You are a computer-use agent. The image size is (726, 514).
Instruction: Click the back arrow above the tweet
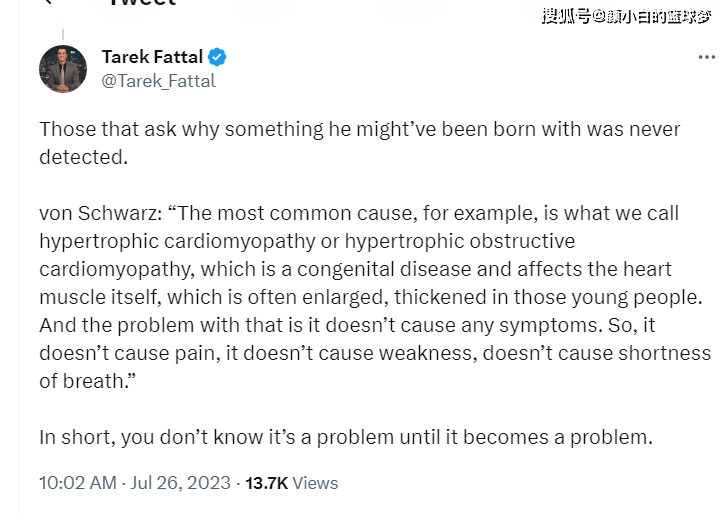47,3
